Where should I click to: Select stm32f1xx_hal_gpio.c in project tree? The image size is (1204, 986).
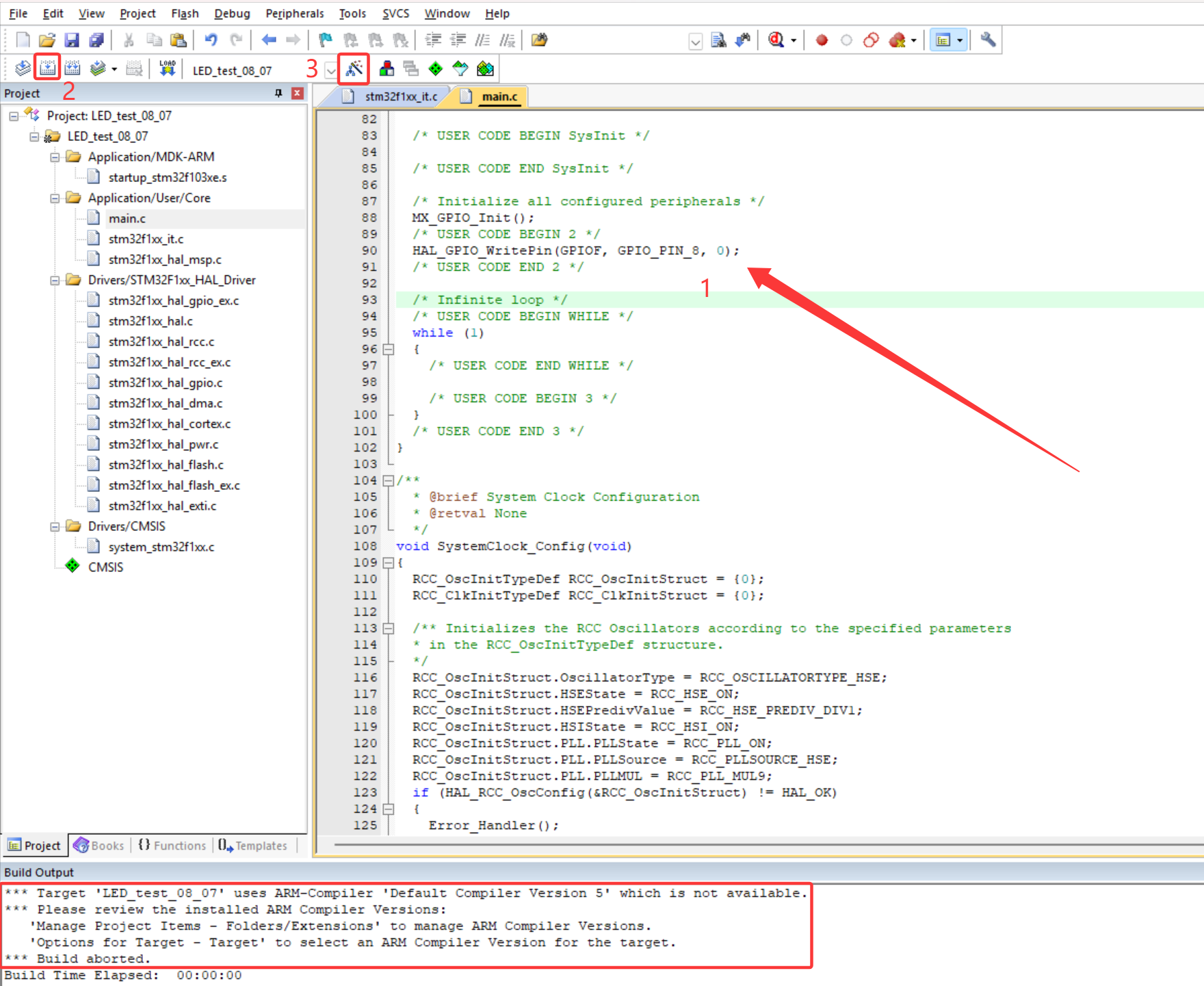click(166, 382)
